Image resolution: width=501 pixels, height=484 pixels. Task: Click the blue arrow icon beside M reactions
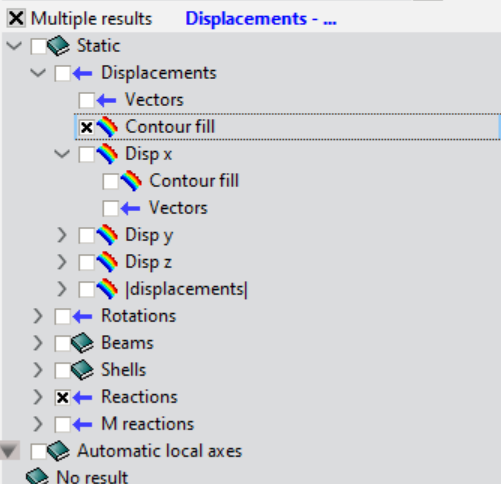(82, 424)
